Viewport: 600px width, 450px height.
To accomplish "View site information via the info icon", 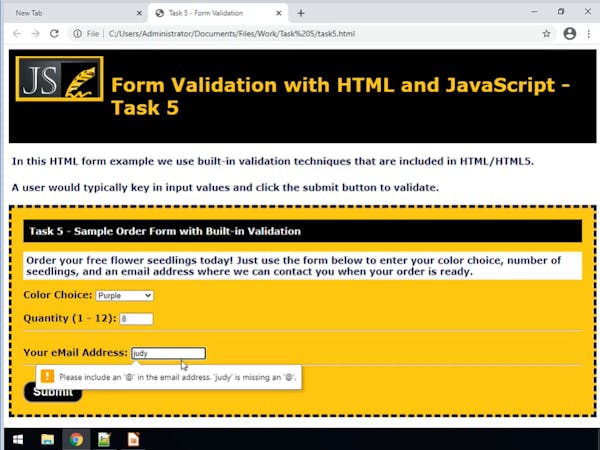I will coord(78,34).
